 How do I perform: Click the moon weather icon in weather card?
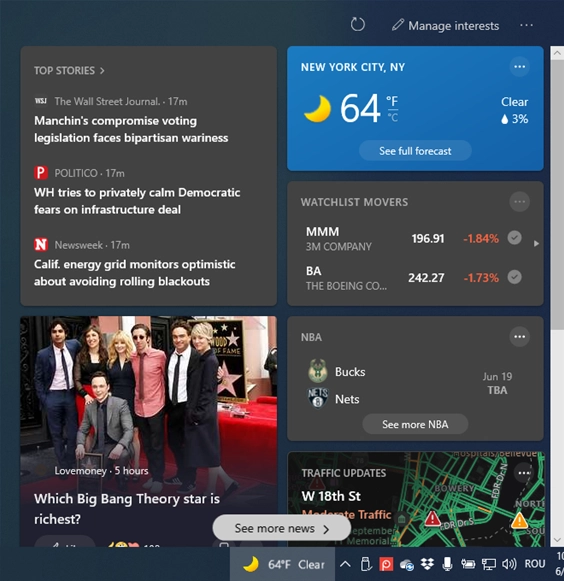pyautogui.click(x=317, y=109)
